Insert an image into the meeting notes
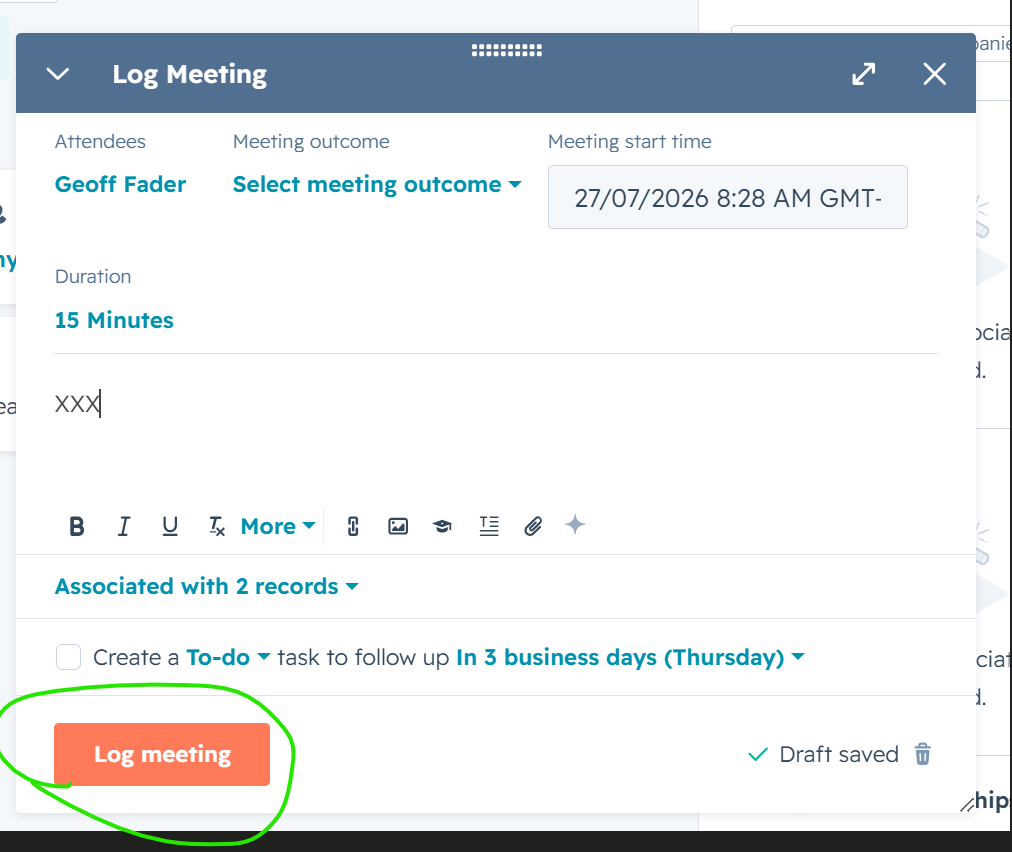Image resolution: width=1012 pixels, height=852 pixels. pyautogui.click(x=398, y=527)
